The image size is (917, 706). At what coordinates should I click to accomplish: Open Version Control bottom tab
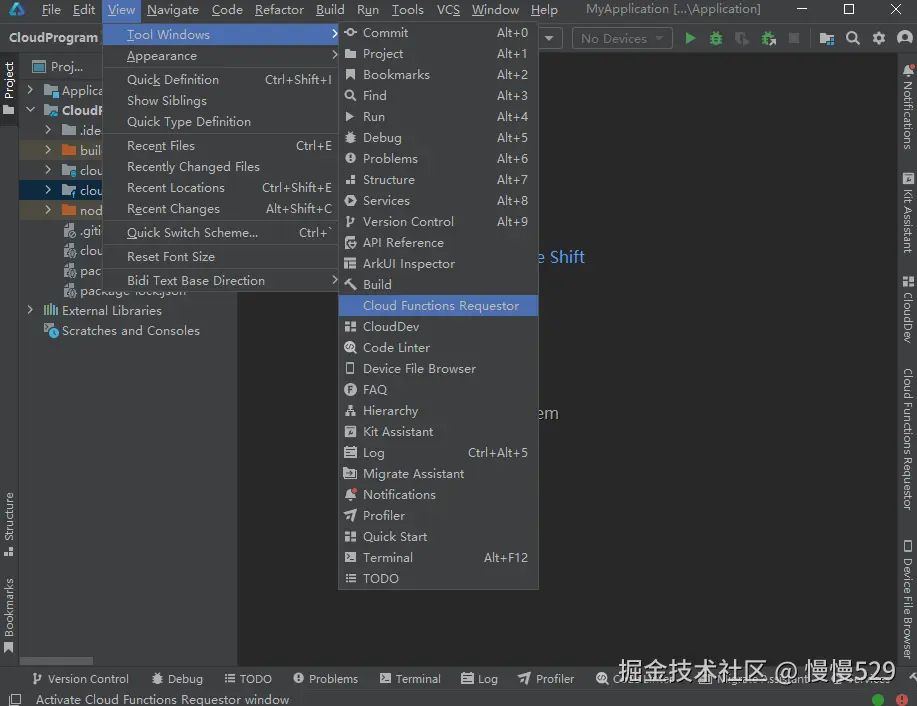(x=81, y=679)
